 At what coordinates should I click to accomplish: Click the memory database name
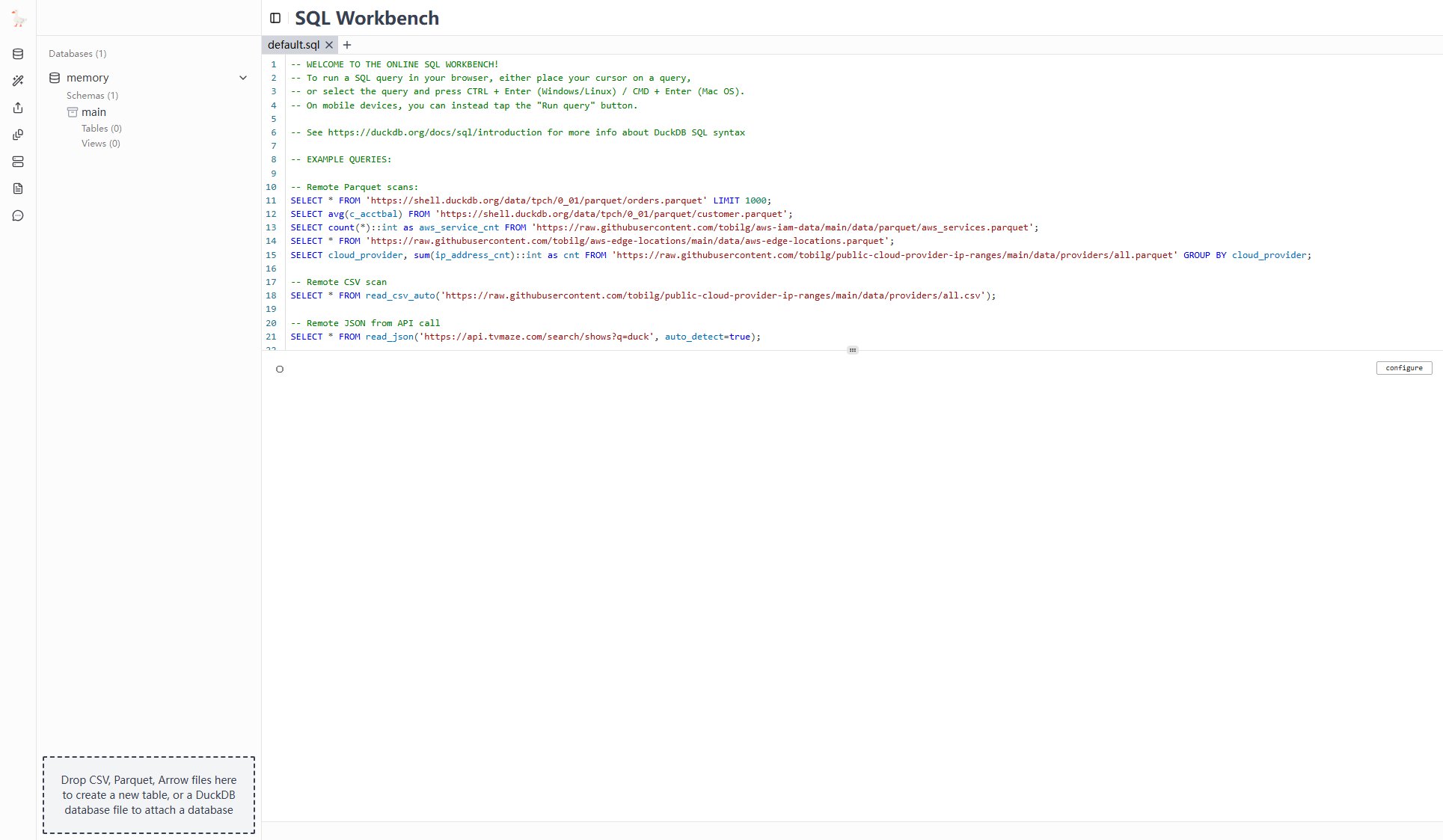(x=88, y=78)
